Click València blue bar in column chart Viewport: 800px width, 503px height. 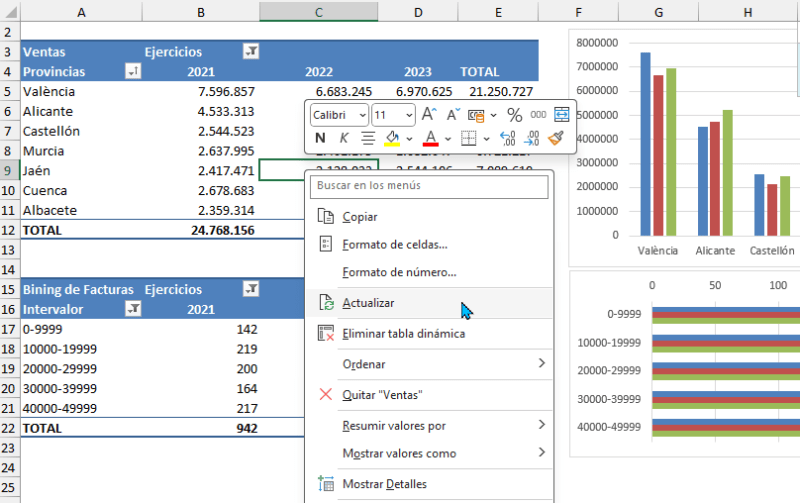tap(645, 144)
